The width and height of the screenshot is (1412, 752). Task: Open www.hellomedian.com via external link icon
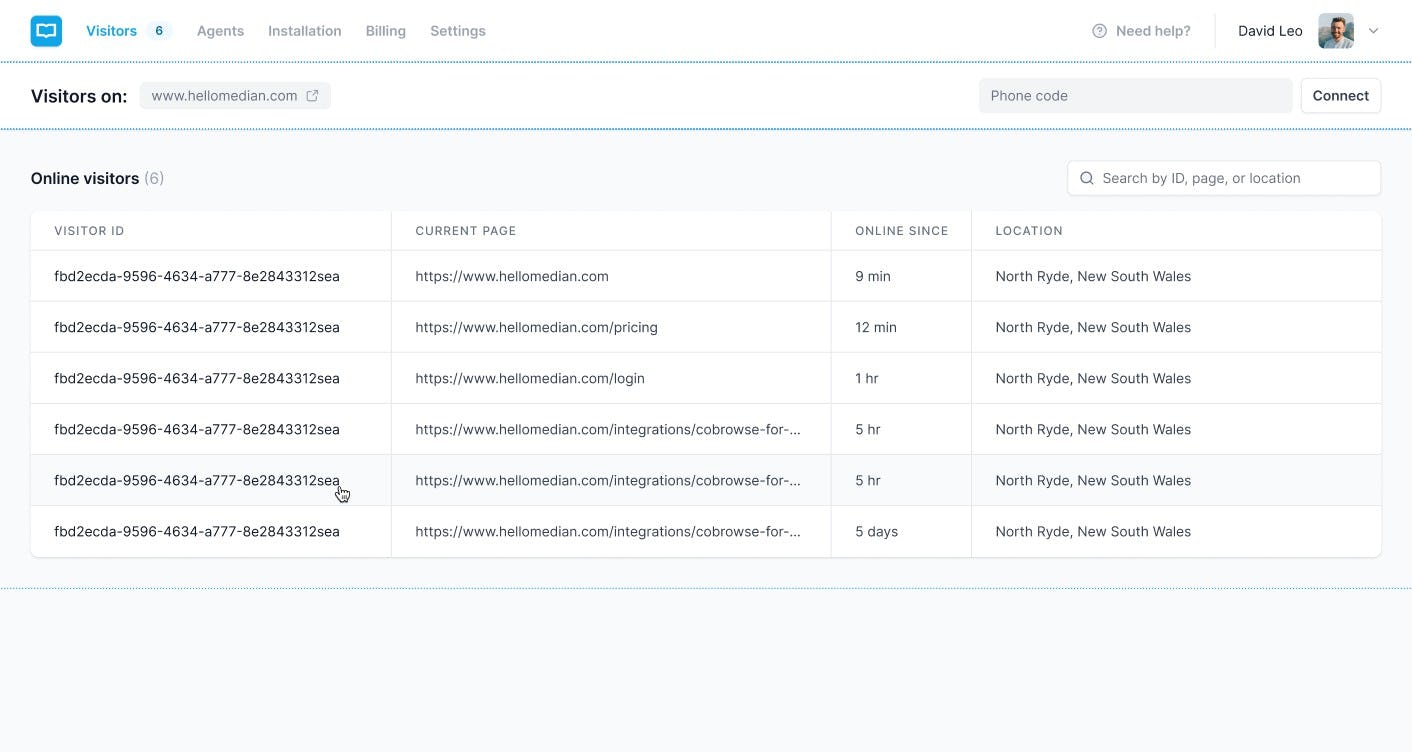[312, 95]
